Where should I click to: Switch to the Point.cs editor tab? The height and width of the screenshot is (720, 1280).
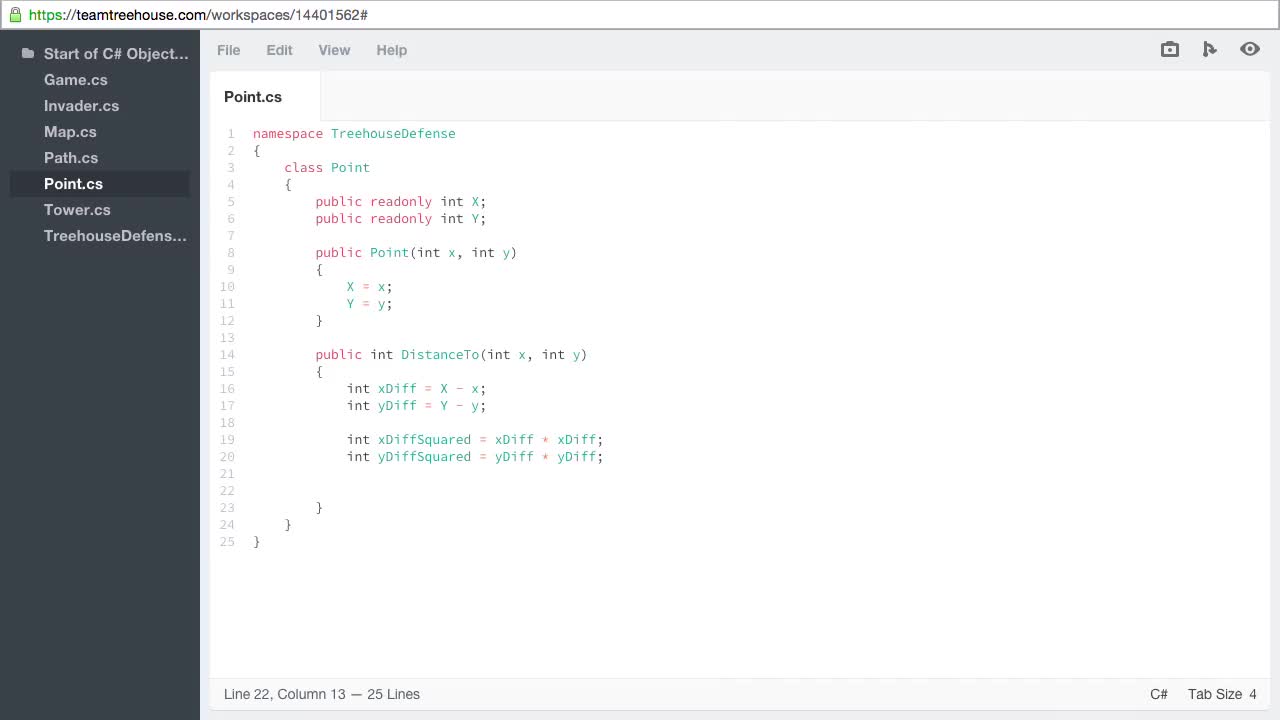252,97
